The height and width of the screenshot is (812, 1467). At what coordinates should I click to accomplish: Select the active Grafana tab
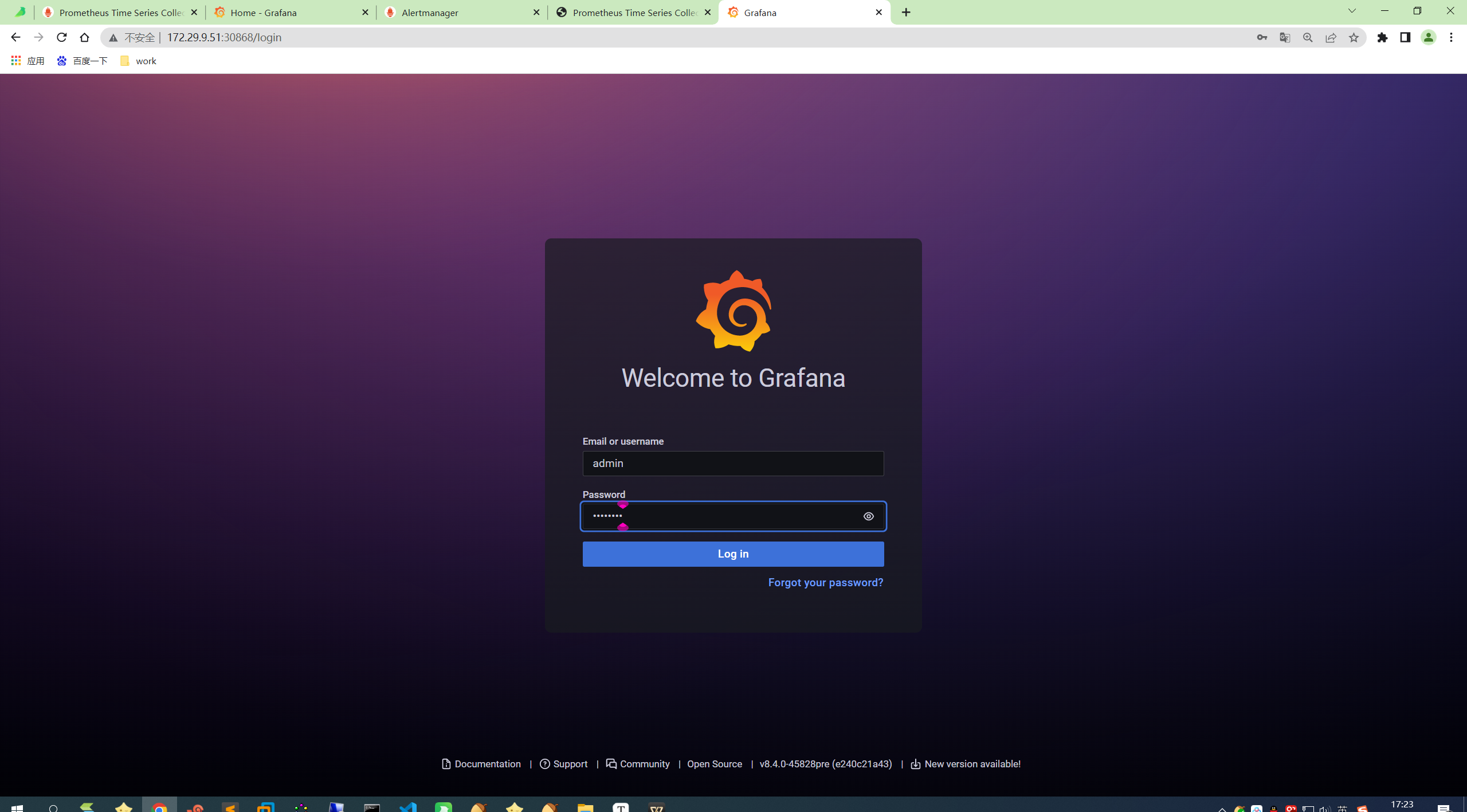805,12
